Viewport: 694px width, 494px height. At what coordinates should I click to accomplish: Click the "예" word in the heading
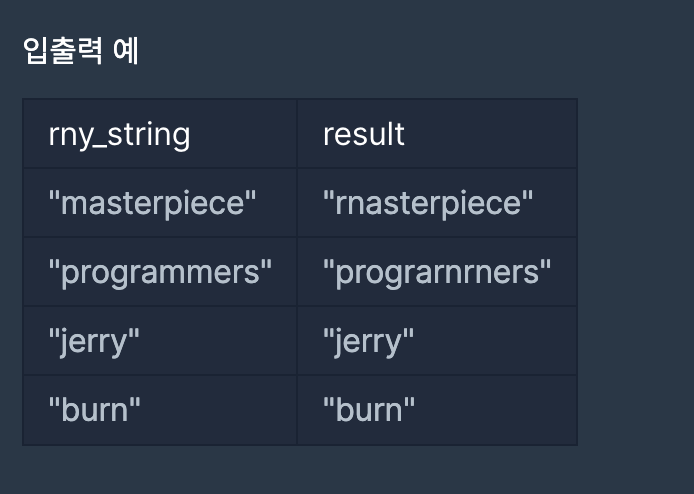coord(126,50)
